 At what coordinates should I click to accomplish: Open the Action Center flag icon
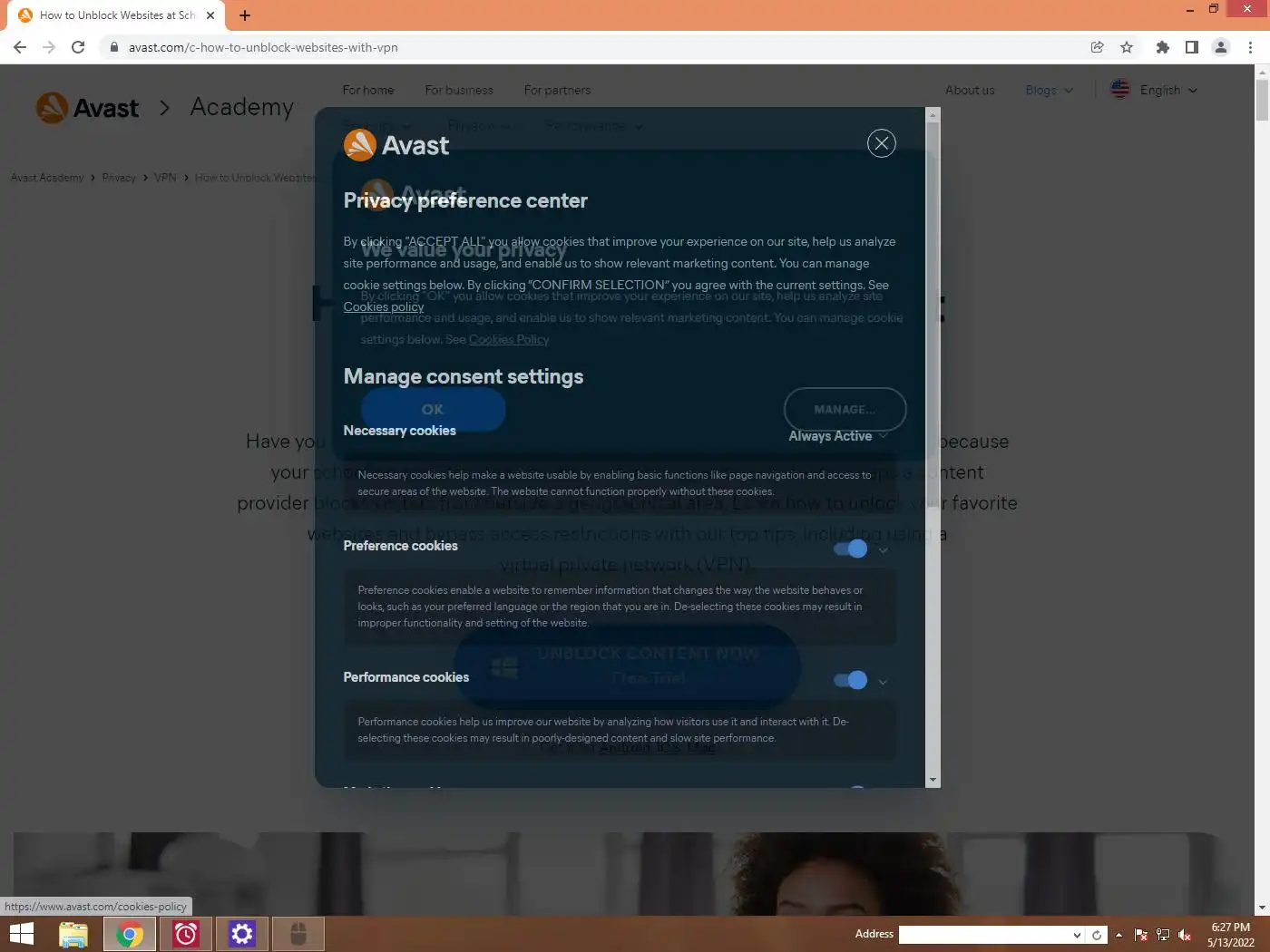point(1141,935)
